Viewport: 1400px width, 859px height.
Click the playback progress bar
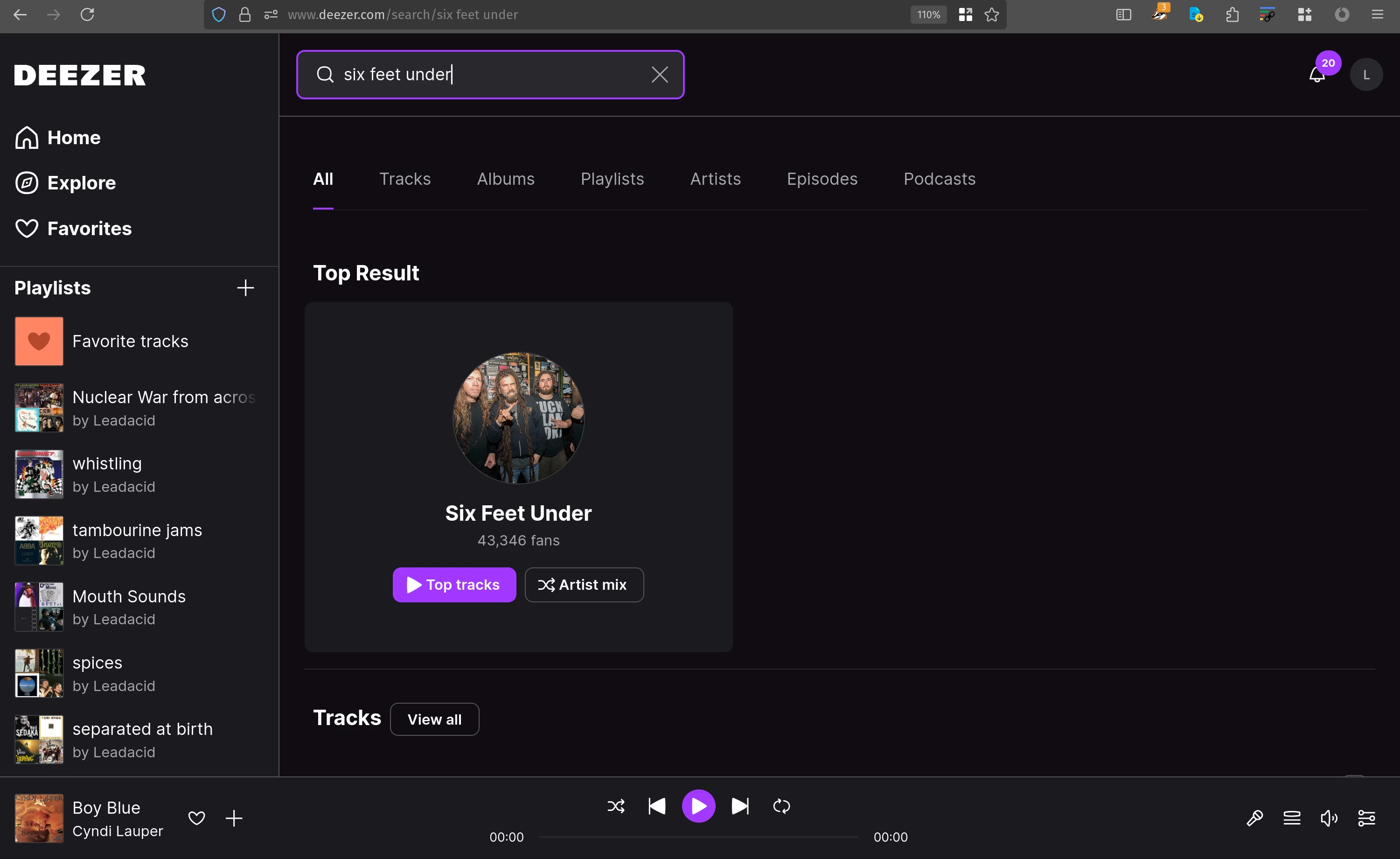pyautogui.click(x=698, y=837)
